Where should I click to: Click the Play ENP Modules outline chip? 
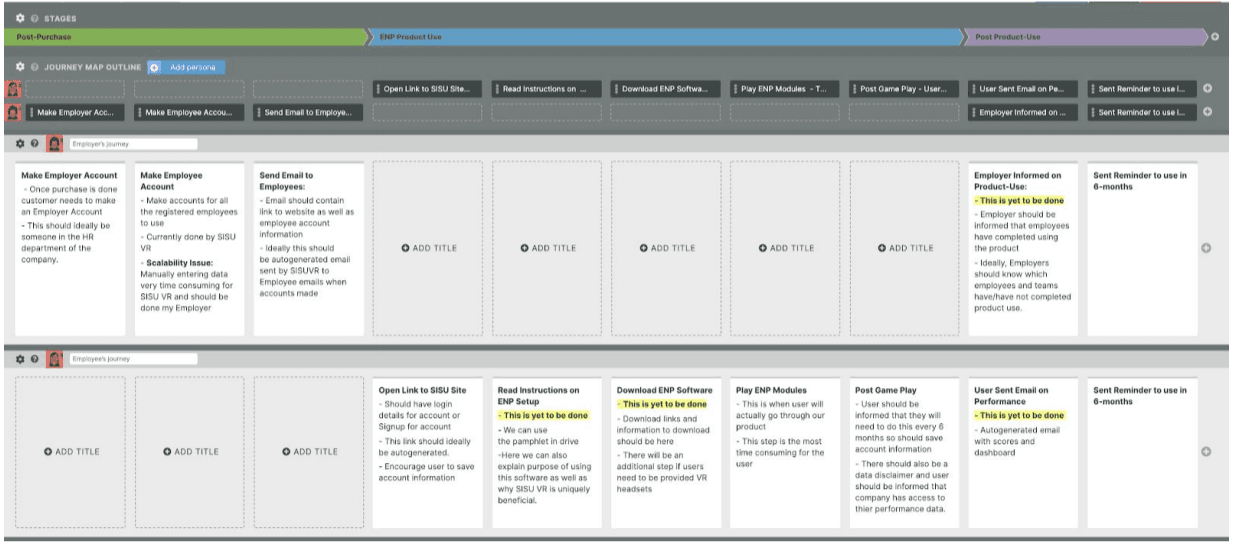click(x=783, y=89)
